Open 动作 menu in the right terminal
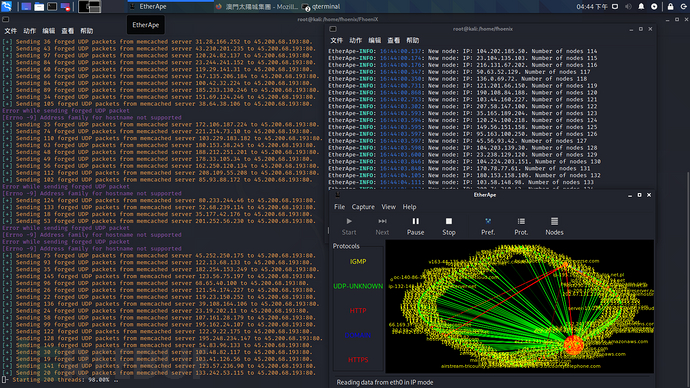The height and width of the screenshot is (388, 690). pyautogui.click(x=356, y=40)
